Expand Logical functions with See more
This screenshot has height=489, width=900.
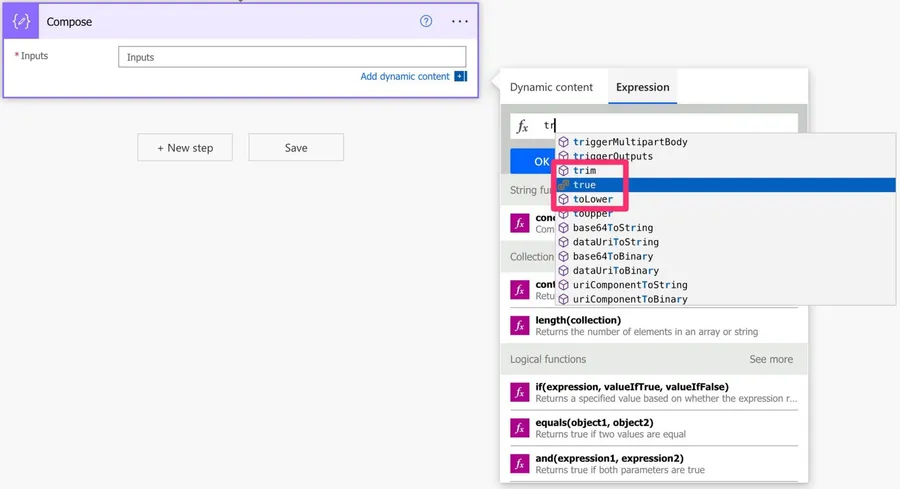771,359
